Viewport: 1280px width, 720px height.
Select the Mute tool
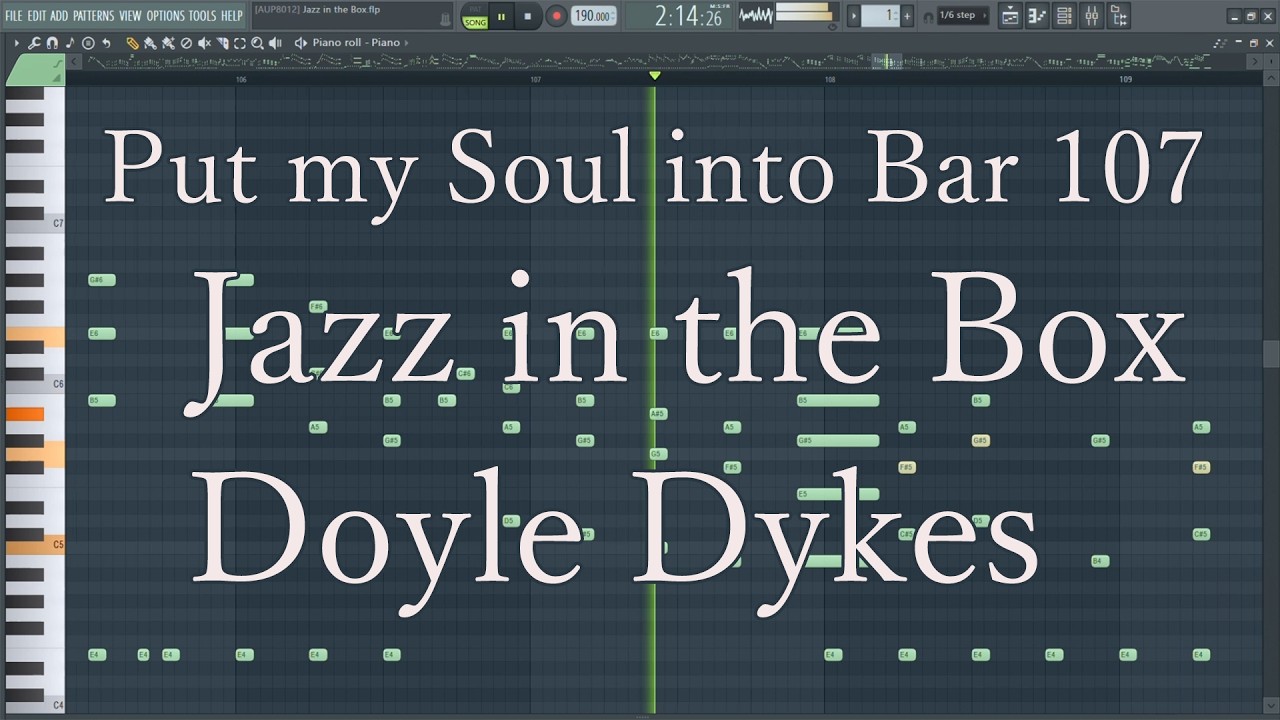204,43
